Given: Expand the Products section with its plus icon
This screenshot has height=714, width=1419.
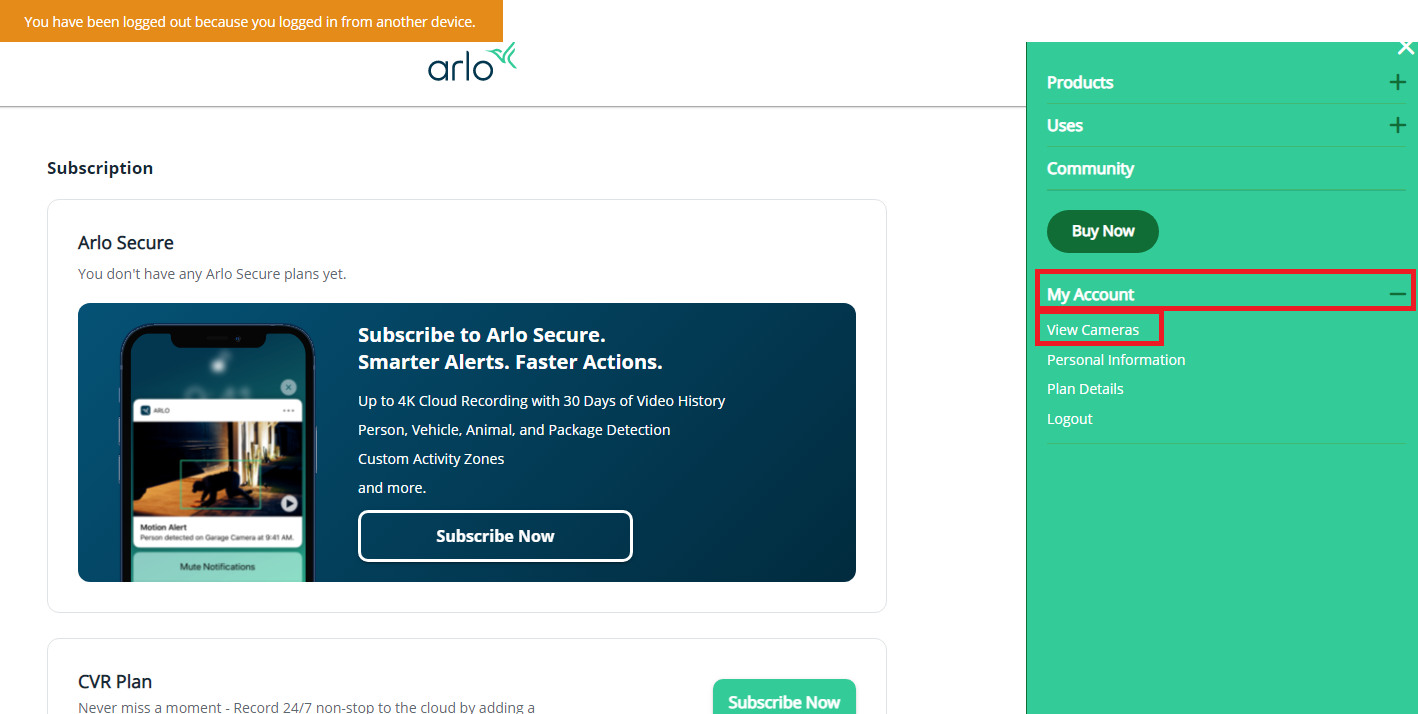Looking at the screenshot, I should tap(1397, 82).
